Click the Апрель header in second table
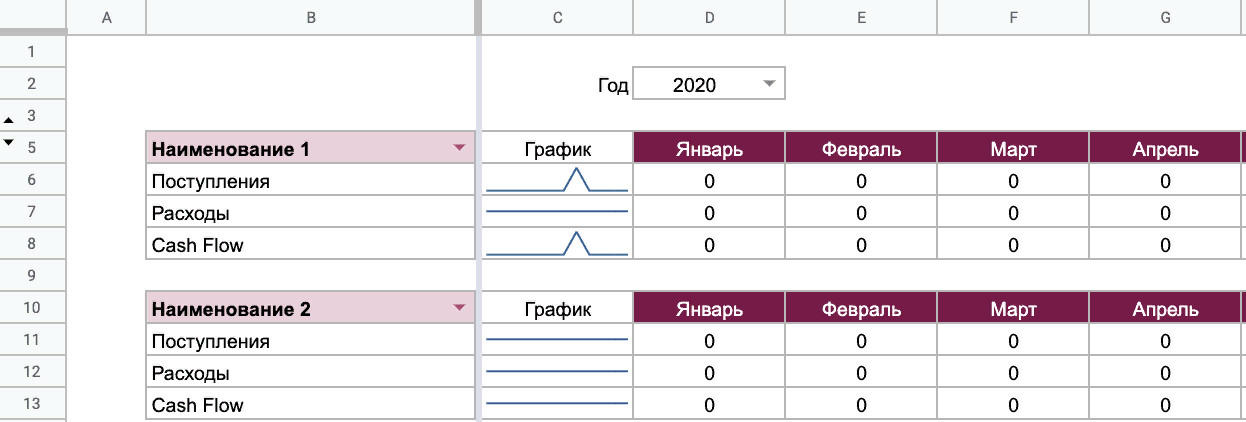Viewport: 1246px width, 422px height. [x=1165, y=309]
